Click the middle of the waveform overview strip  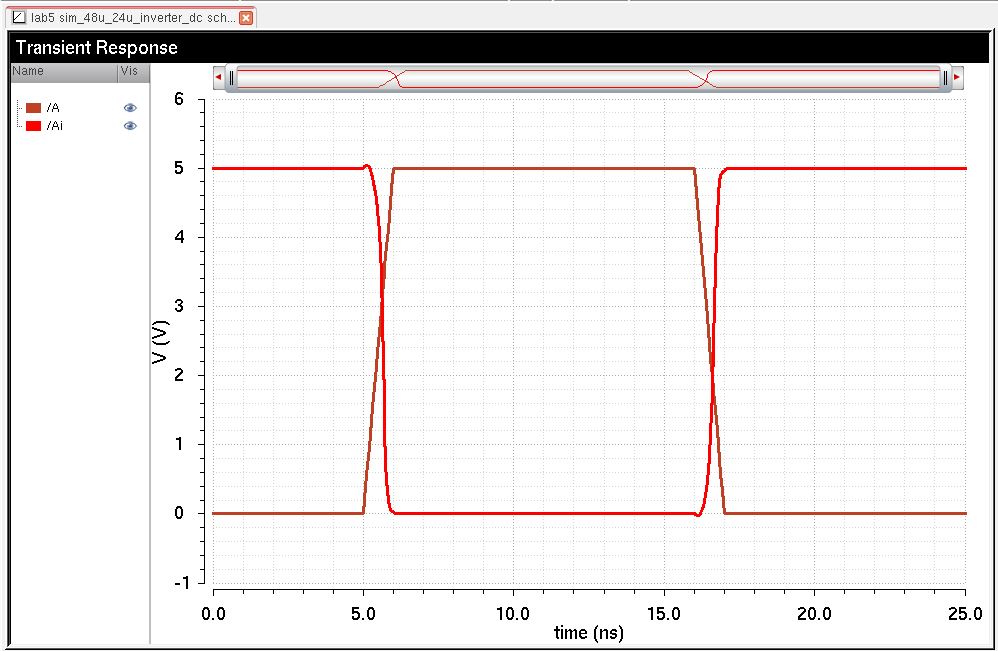(x=588, y=77)
